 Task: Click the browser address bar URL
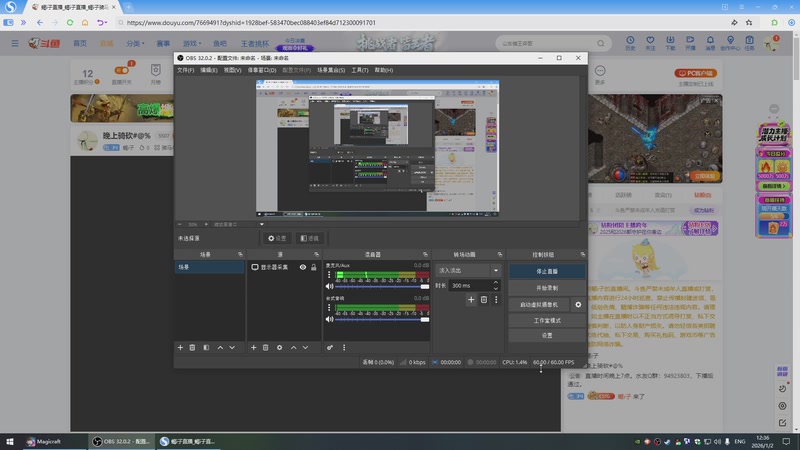pos(250,21)
